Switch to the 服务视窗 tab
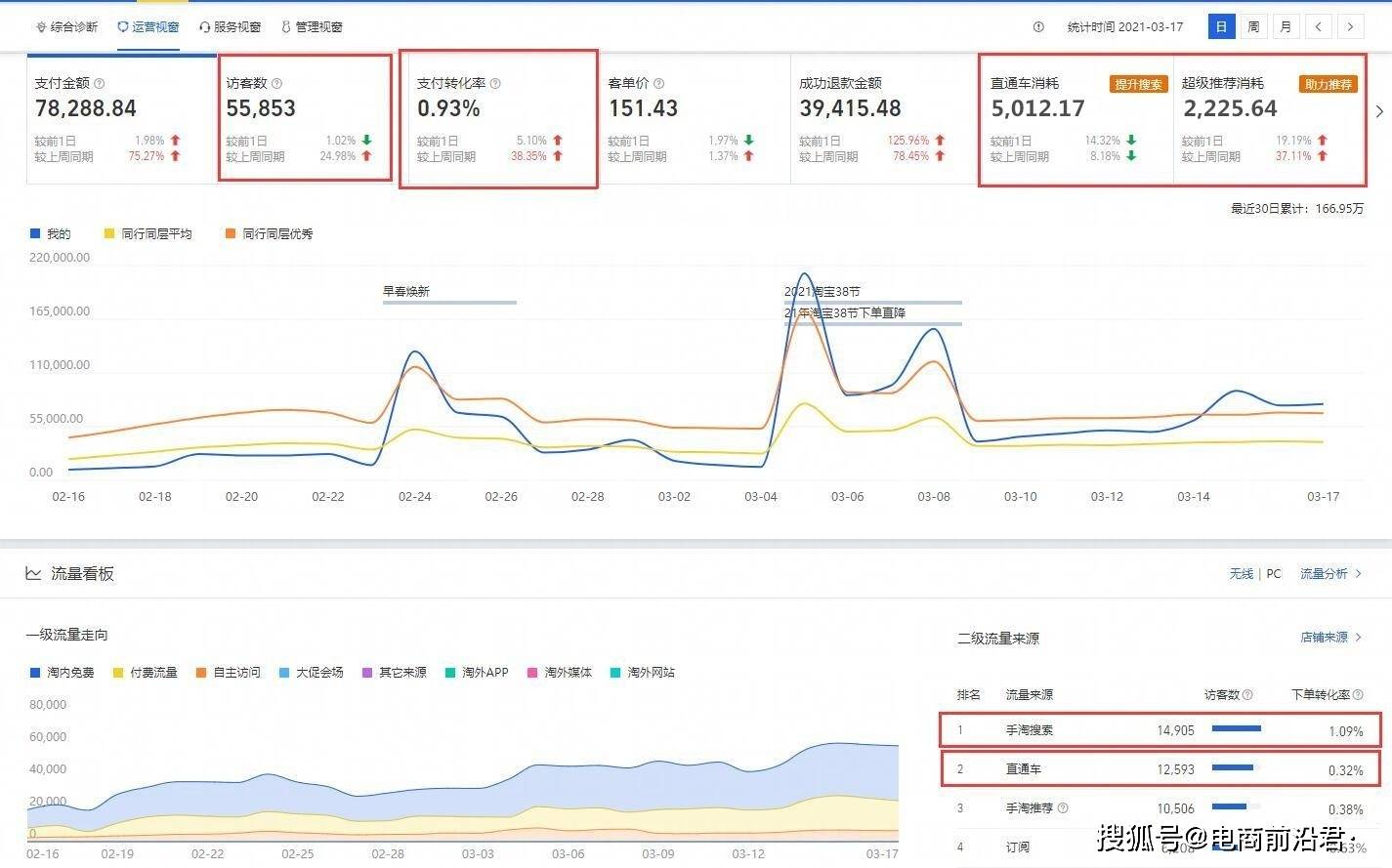Image resolution: width=1392 pixels, height=868 pixels. tap(230, 27)
